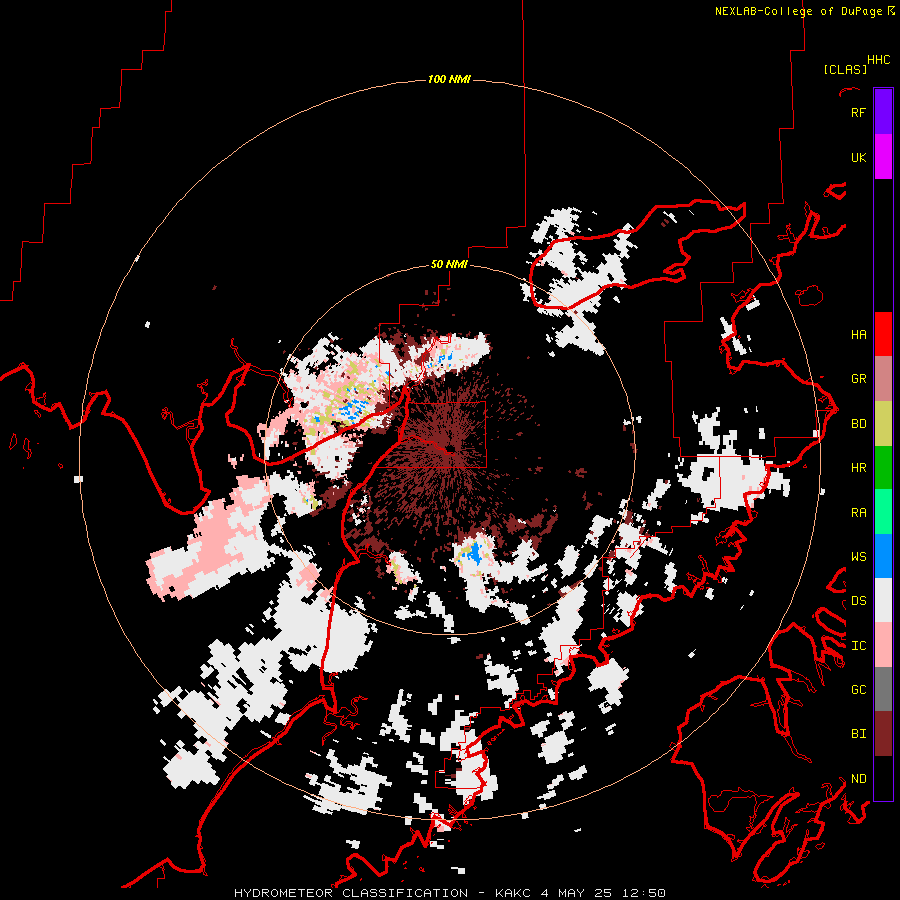900x900 pixels.
Task: Click the RA light-green legend swatch
Action: pyautogui.click(x=883, y=512)
